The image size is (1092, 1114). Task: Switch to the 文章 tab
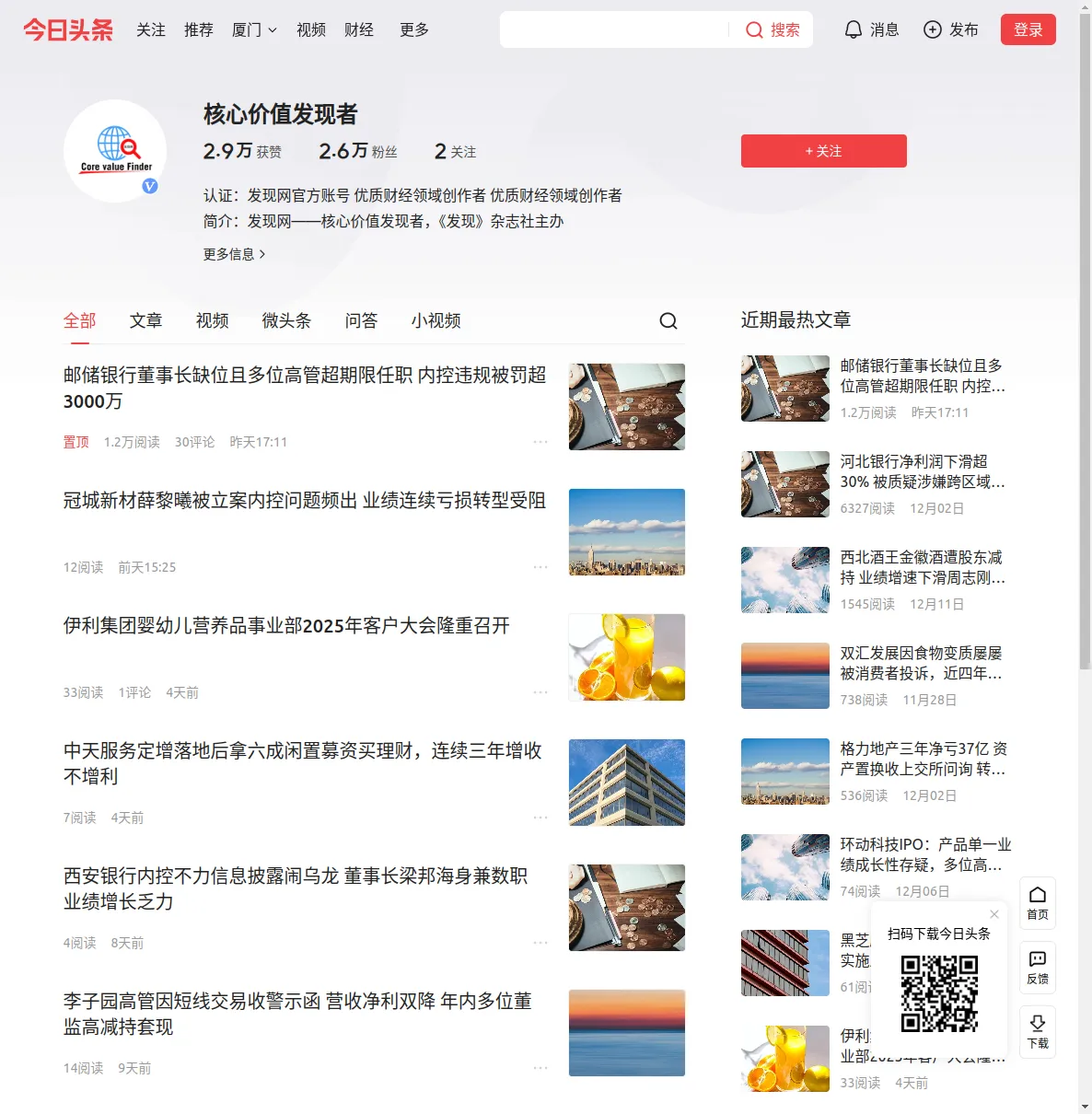pos(146,320)
